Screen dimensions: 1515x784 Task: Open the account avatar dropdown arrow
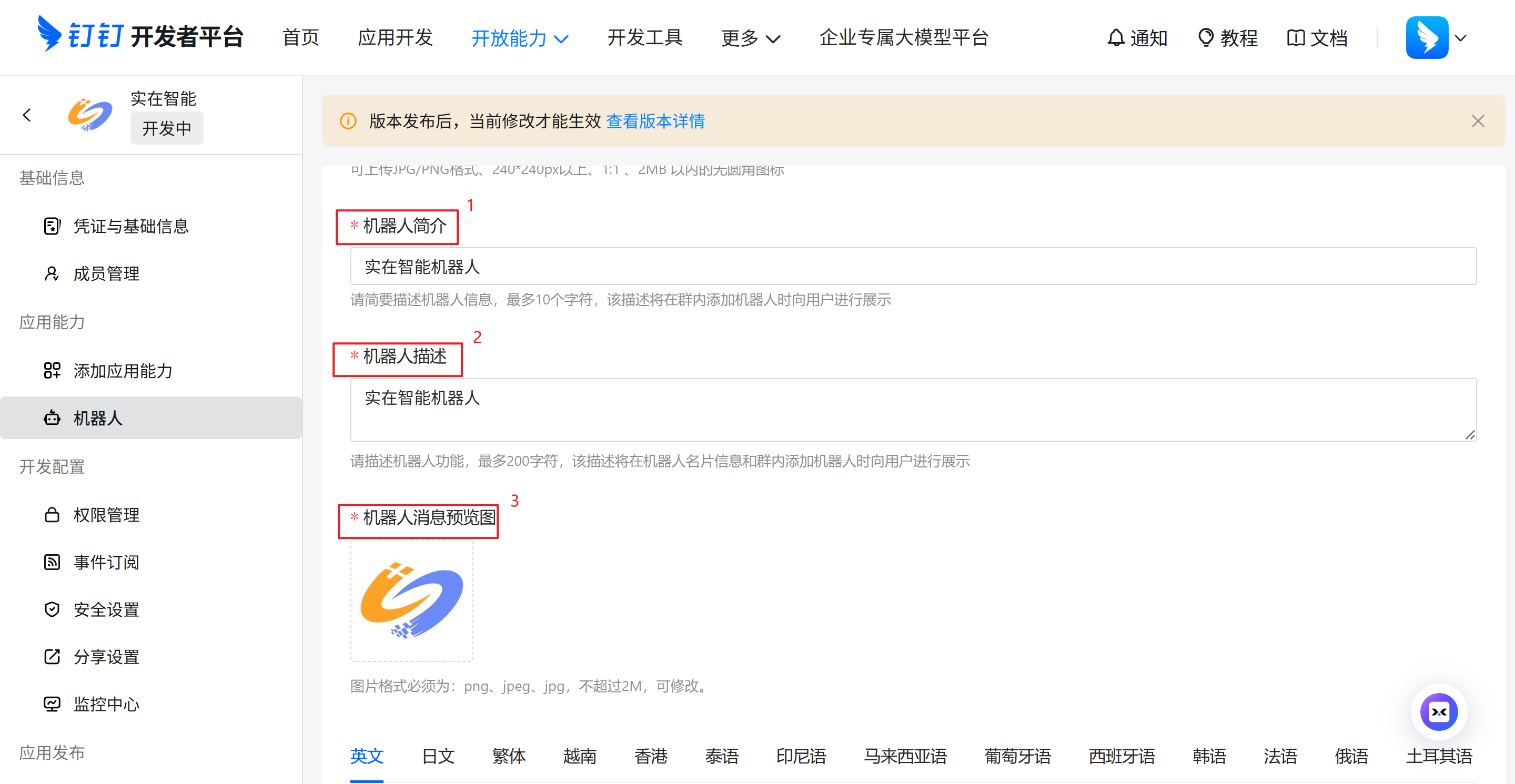[1460, 38]
